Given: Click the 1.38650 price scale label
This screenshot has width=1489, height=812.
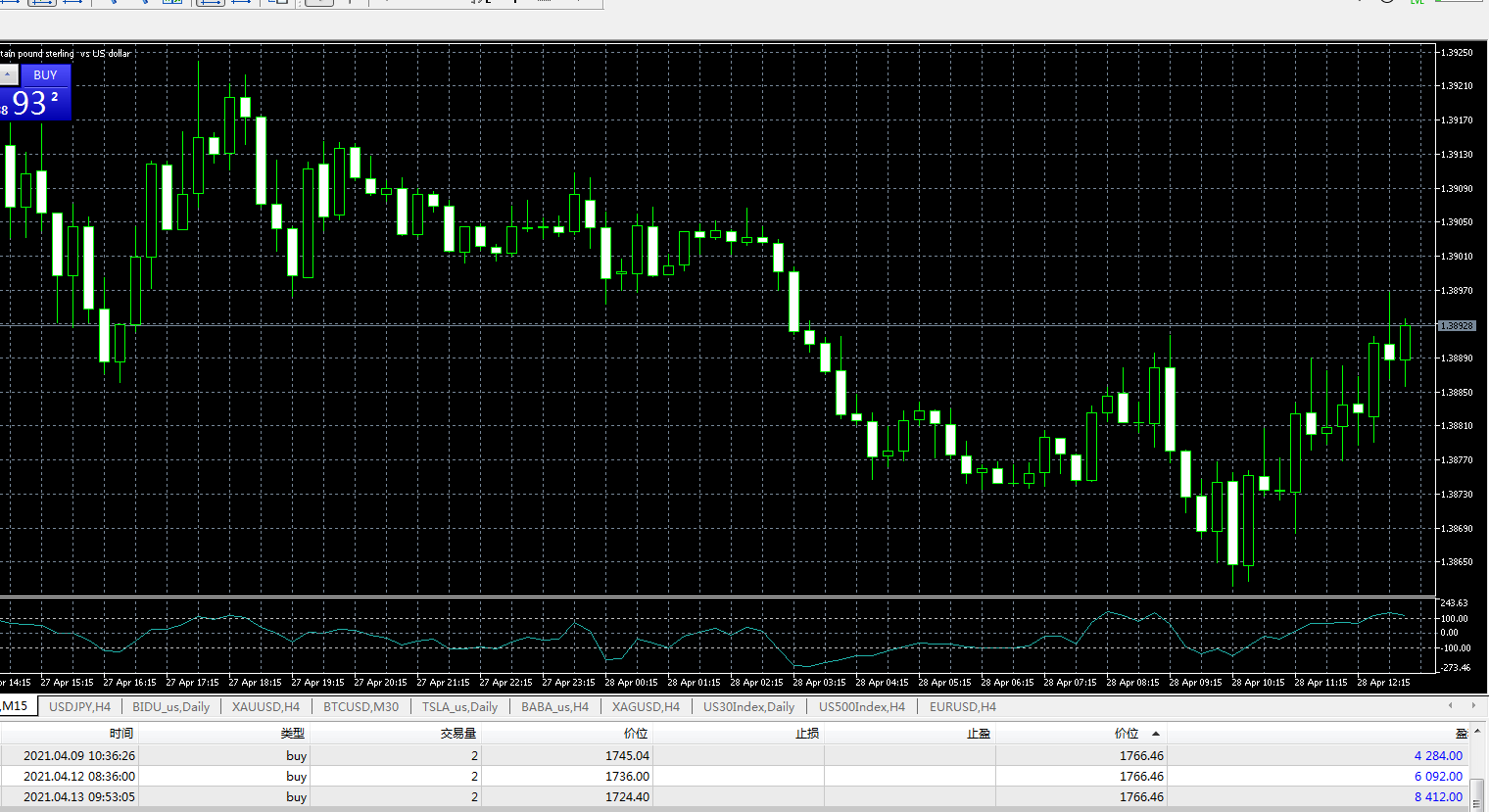Looking at the screenshot, I should pyautogui.click(x=1457, y=562).
